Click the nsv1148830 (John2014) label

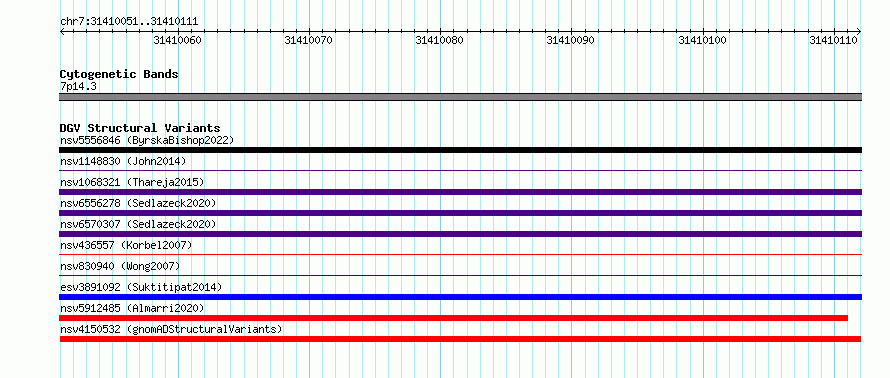coord(123,161)
